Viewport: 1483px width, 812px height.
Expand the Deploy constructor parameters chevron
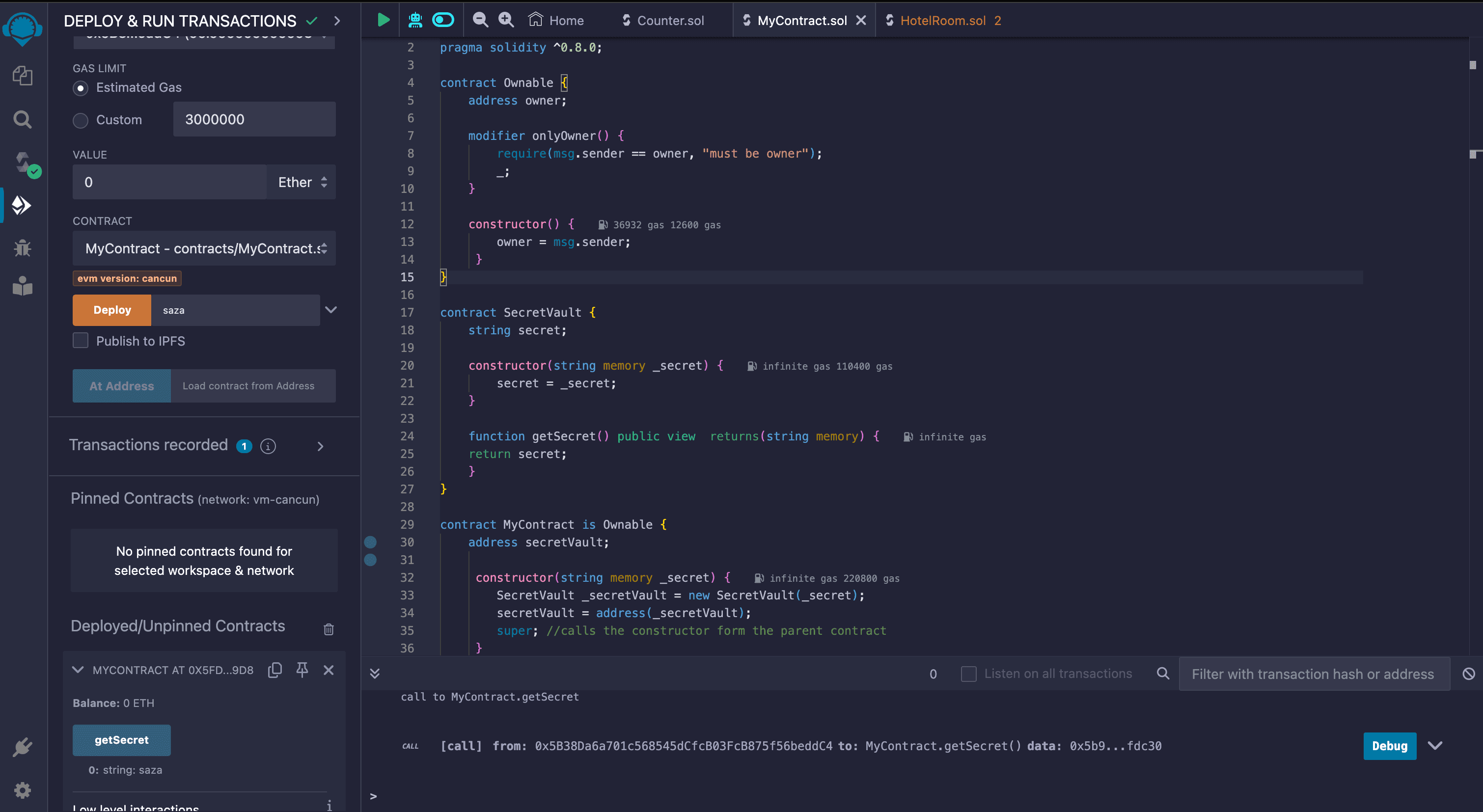coord(331,310)
